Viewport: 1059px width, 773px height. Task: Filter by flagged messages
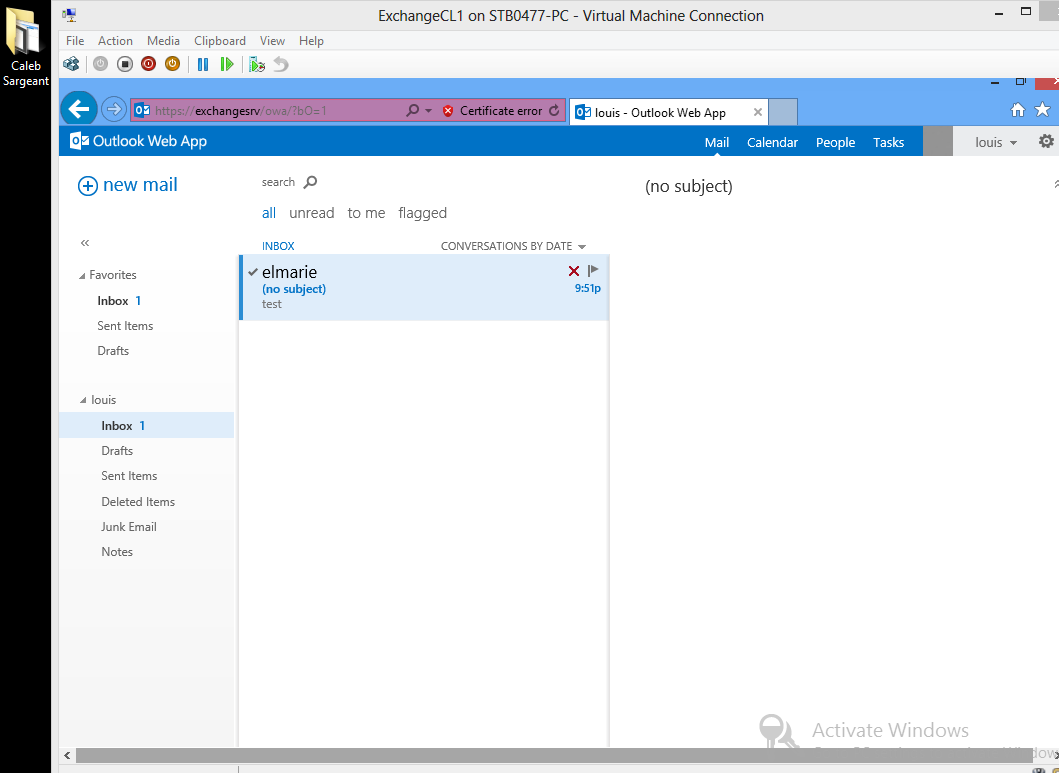(x=422, y=213)
